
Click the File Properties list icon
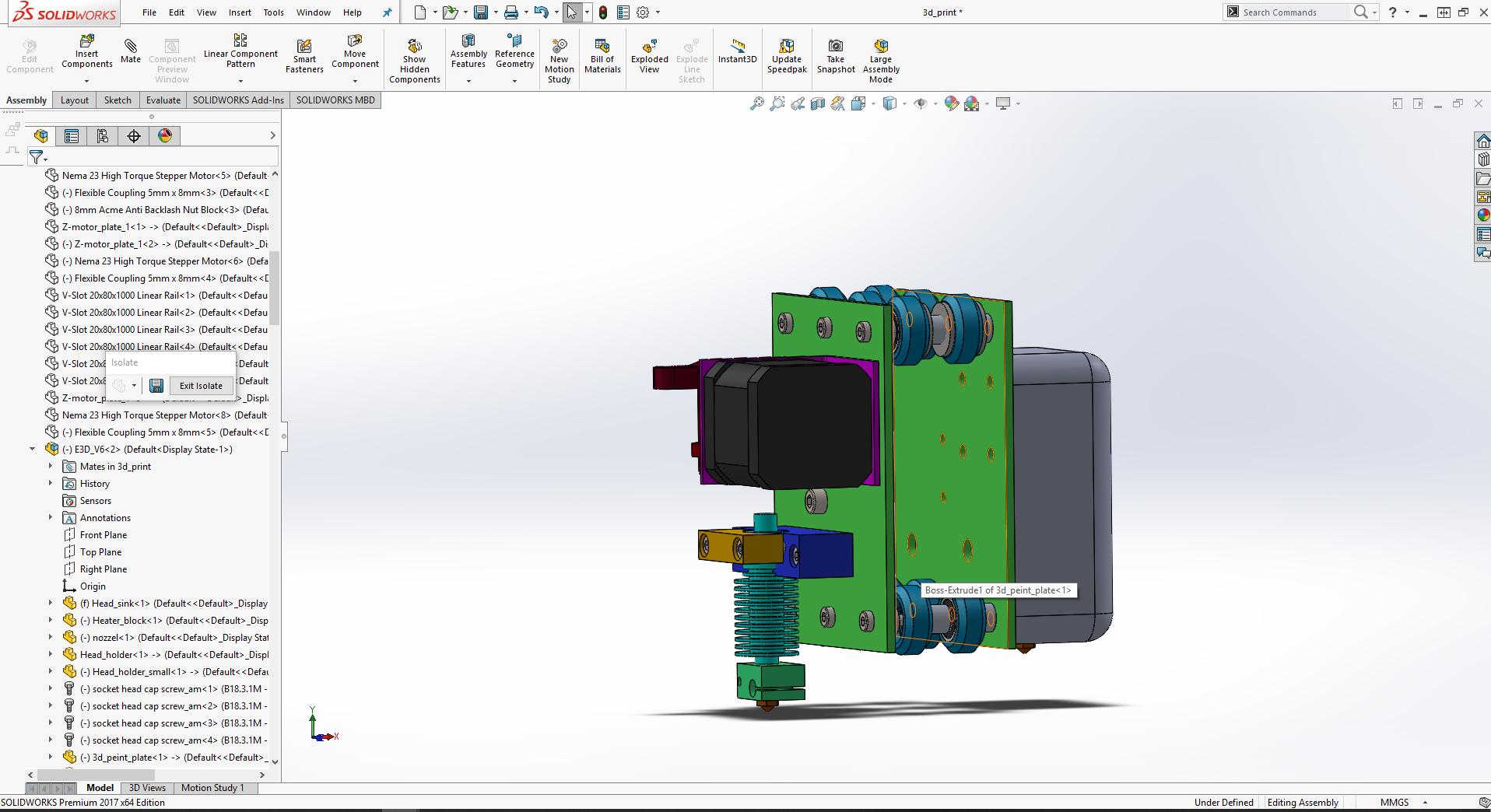pos(623,12)
